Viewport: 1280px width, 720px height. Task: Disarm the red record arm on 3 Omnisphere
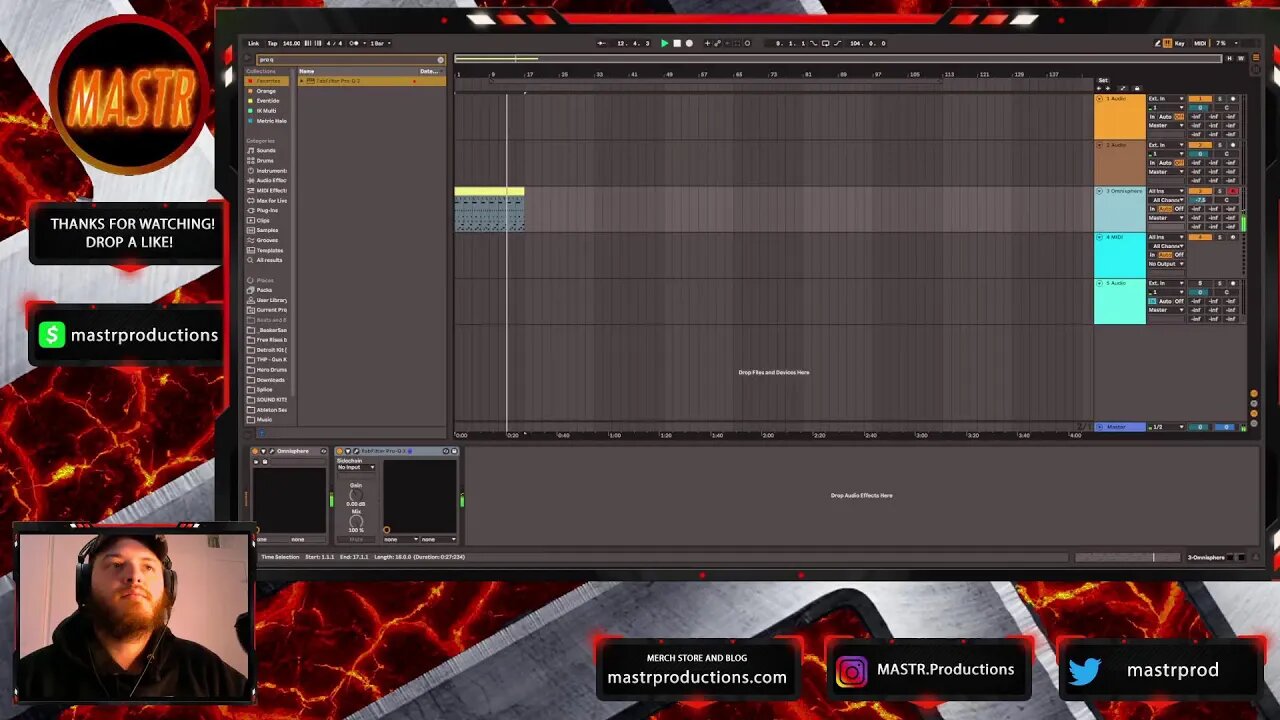coord(1233,191)
